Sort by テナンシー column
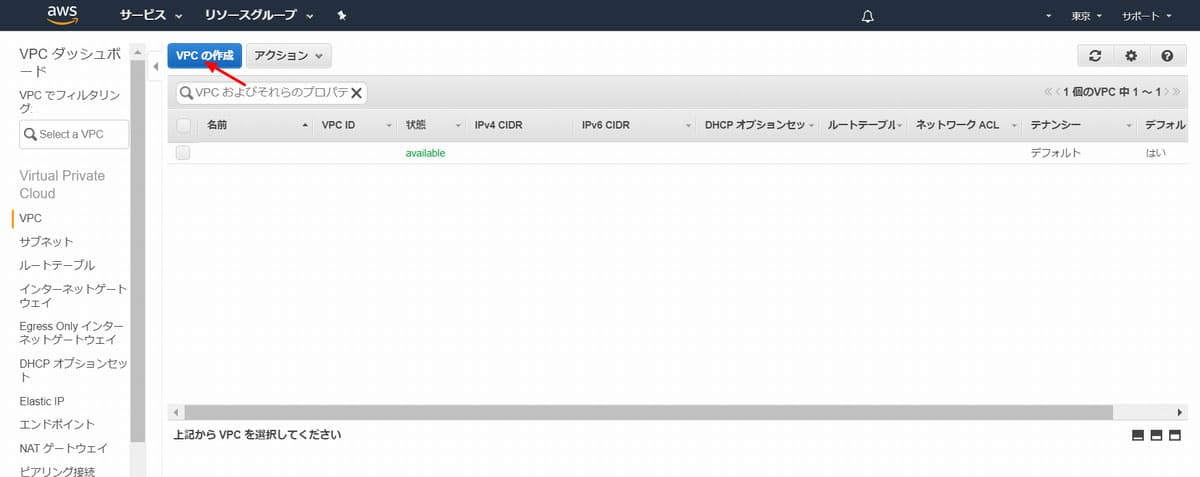 (1081, 125)
